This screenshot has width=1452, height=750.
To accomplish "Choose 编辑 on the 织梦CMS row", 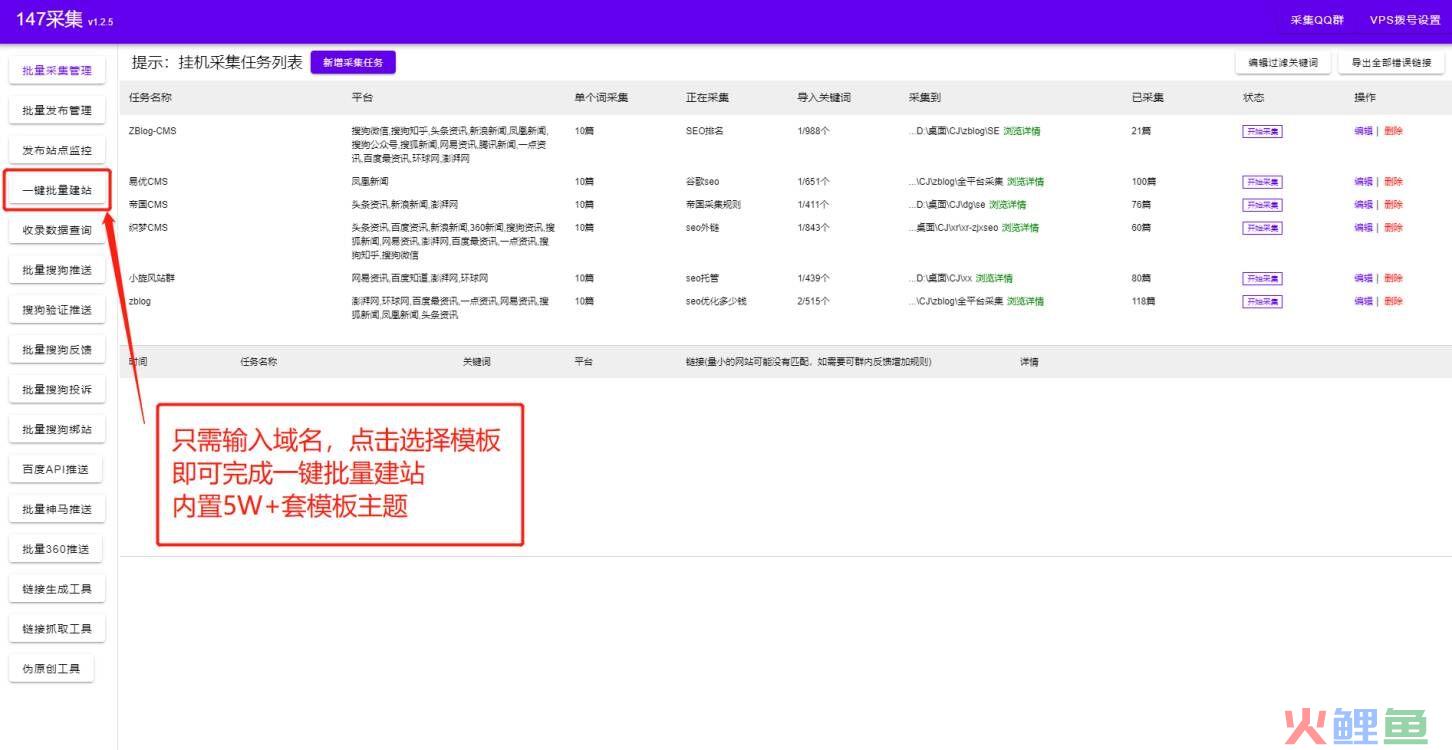I will (x=1363, y=228).
